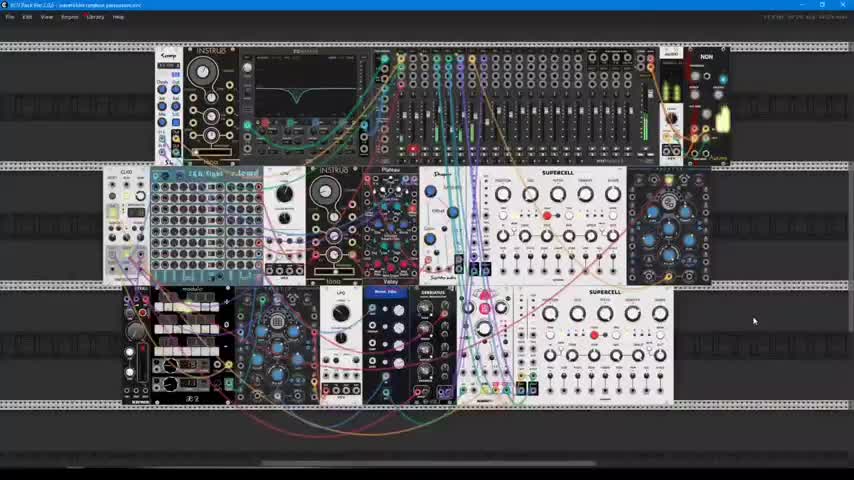
Task: Click the teal matrix mixer module grid
Action: coord(206,224)
